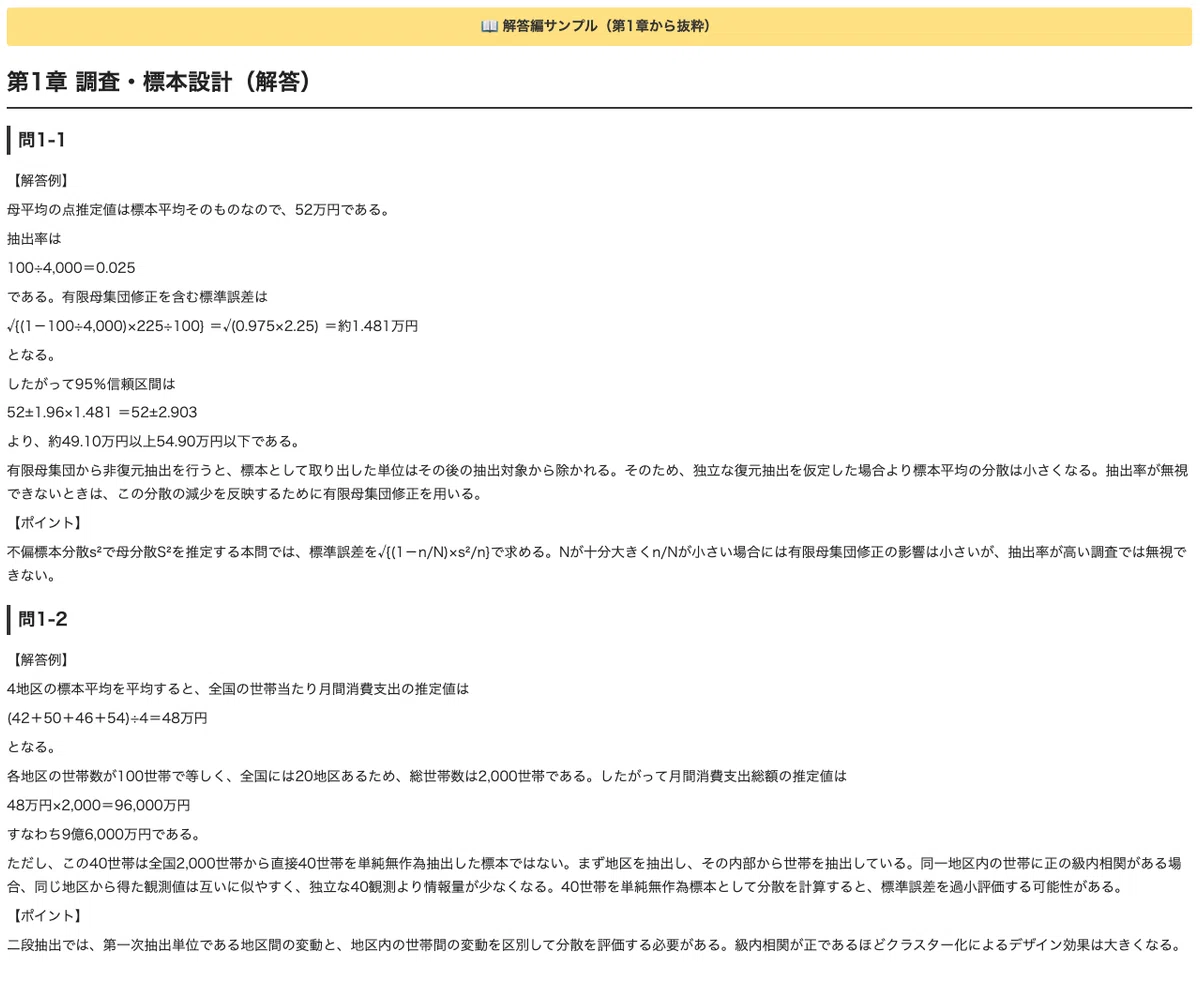Click the line すなわち9億6,000万円である。
The width and height of the screenshot is (1200, 997).
(x=104, y=833)
